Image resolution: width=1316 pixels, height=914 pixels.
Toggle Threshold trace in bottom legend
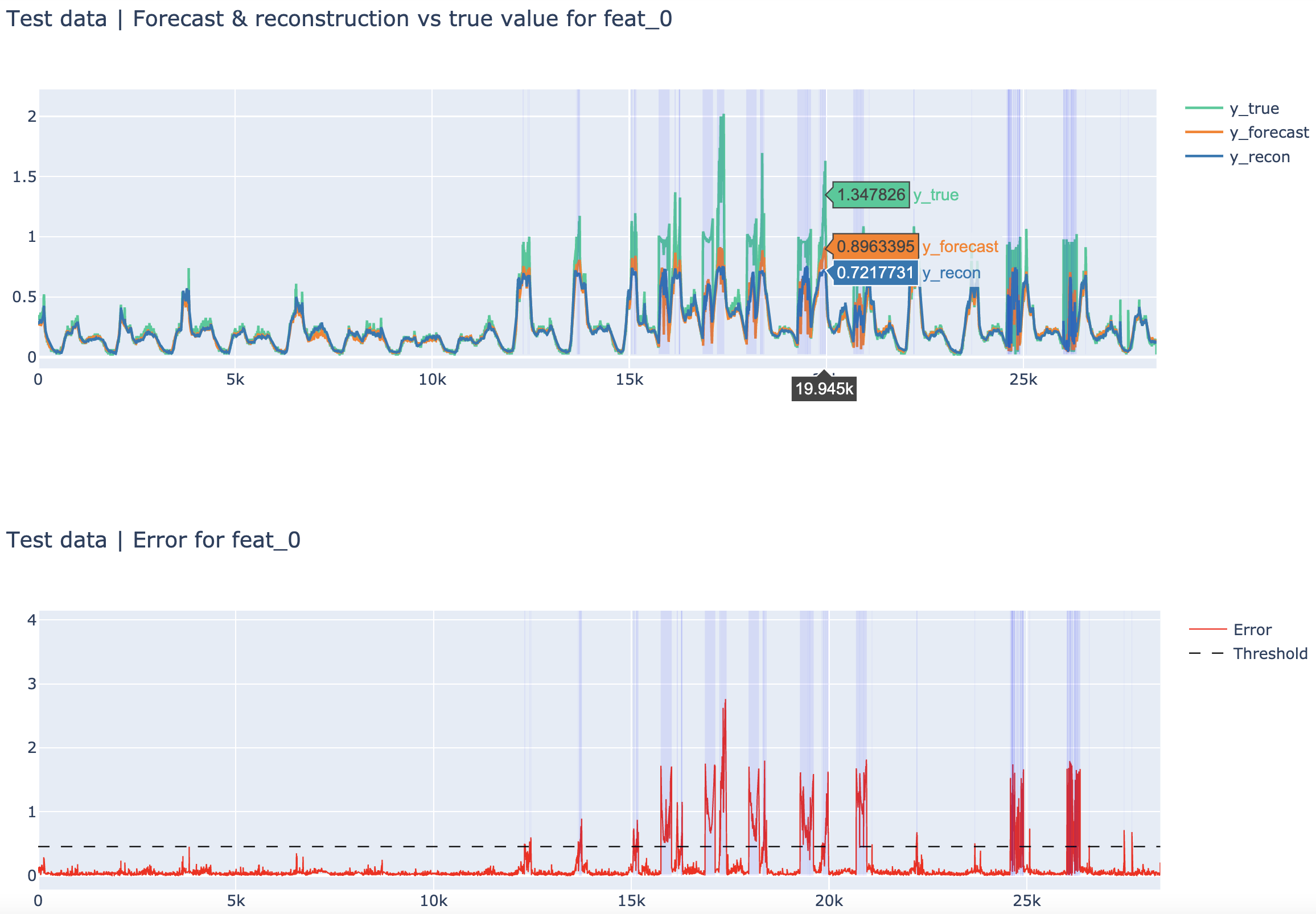pyautogui.click(x=1270, y=653)
